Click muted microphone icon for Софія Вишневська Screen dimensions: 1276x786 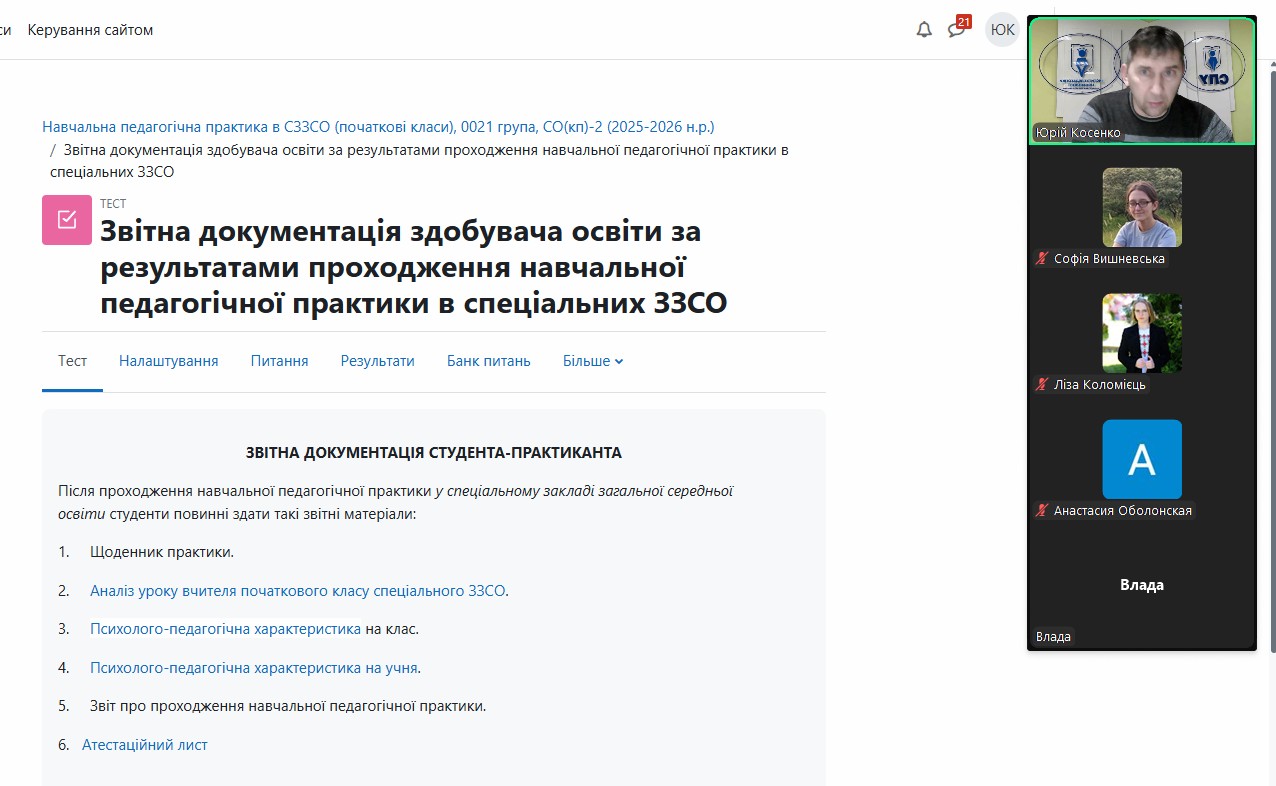point(1042,259)
